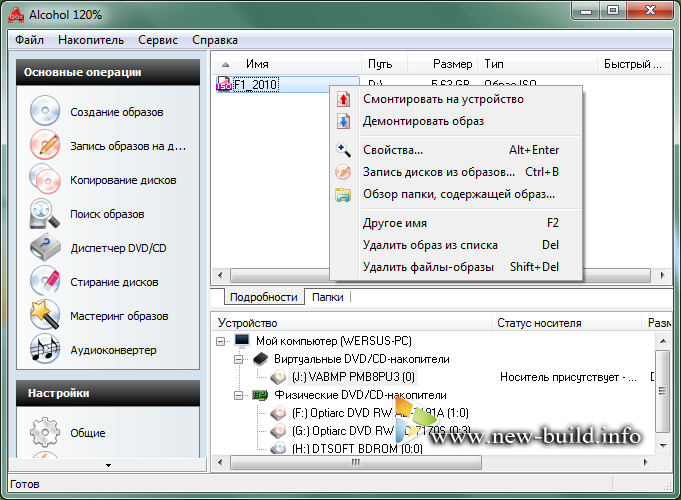The width and height of the screenshot is (681, 500).
Task: Open the Файл menu
Action: 30,40
